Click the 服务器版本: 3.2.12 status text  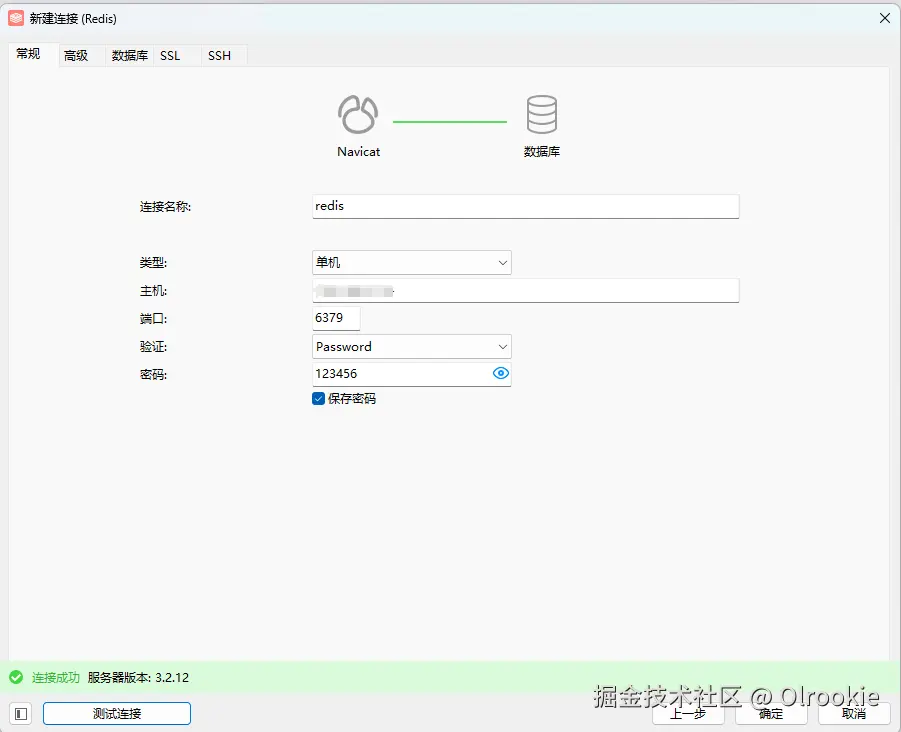click(x=138, y=677)
